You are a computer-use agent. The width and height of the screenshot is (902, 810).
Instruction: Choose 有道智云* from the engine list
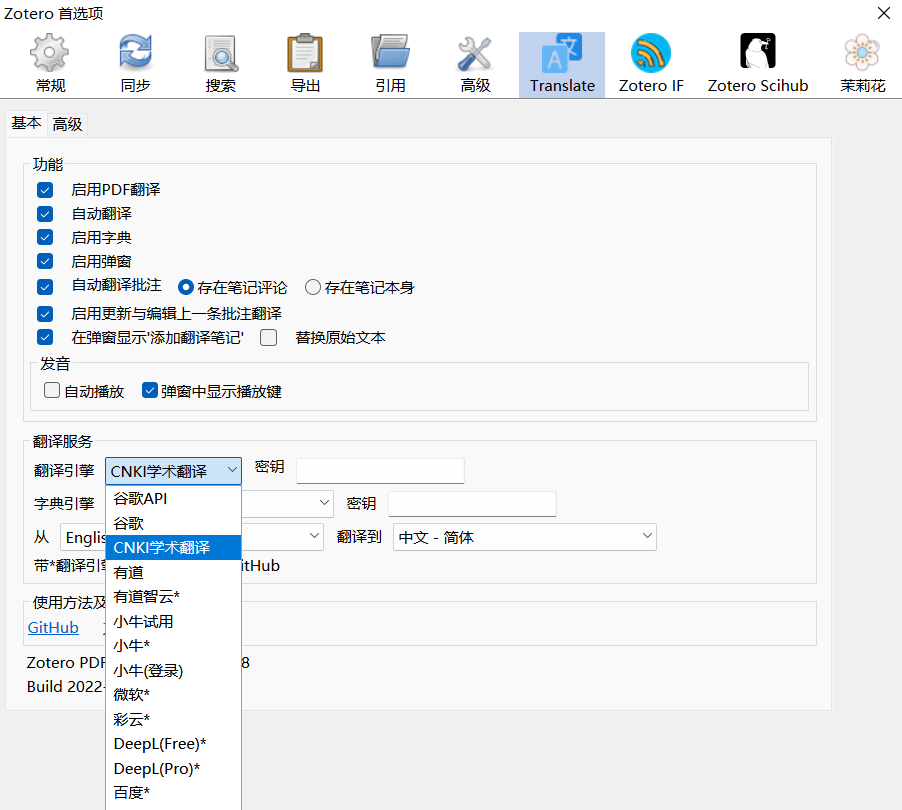pos(173,597)
